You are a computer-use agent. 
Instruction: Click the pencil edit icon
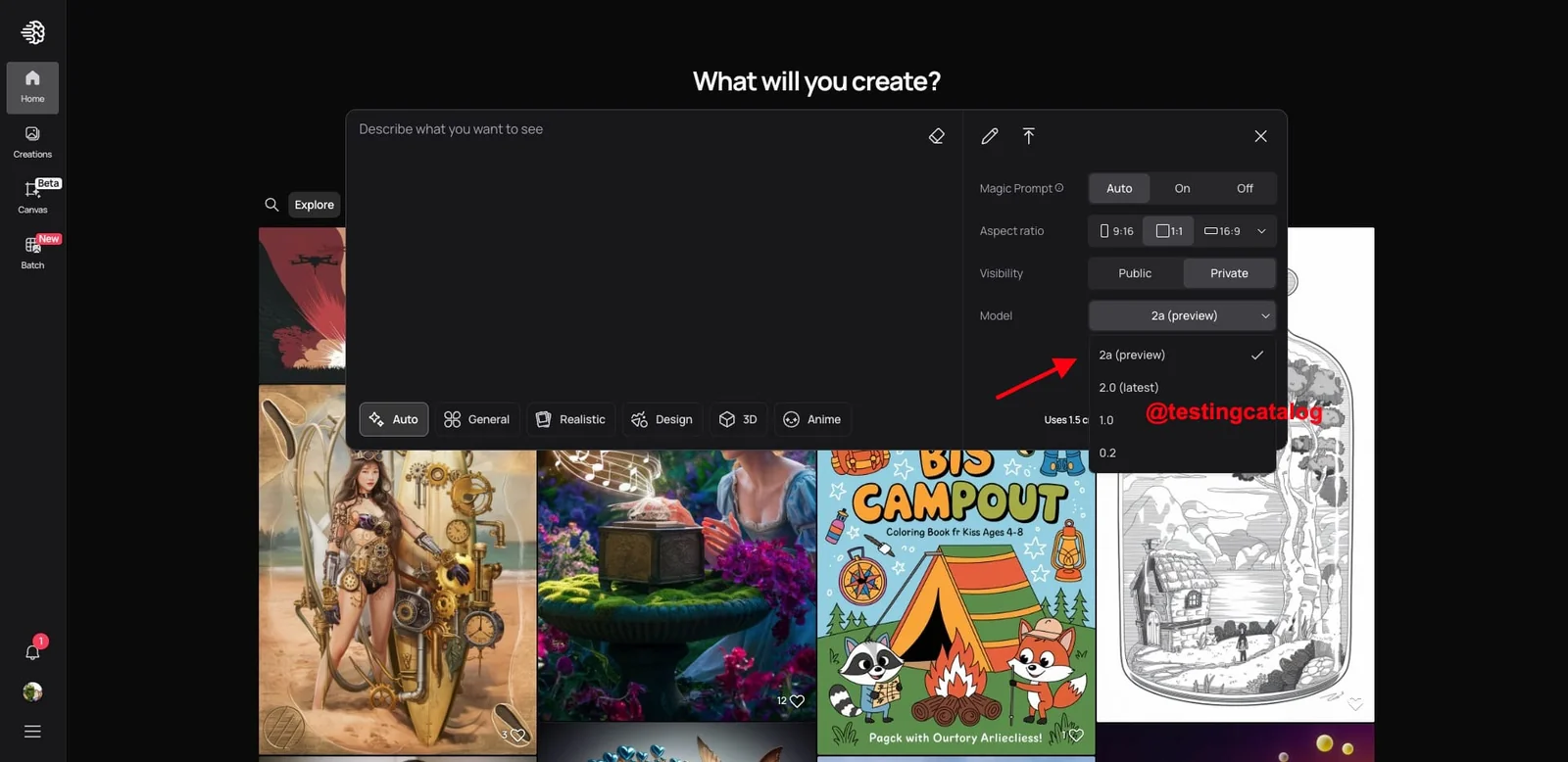(990, 136)
